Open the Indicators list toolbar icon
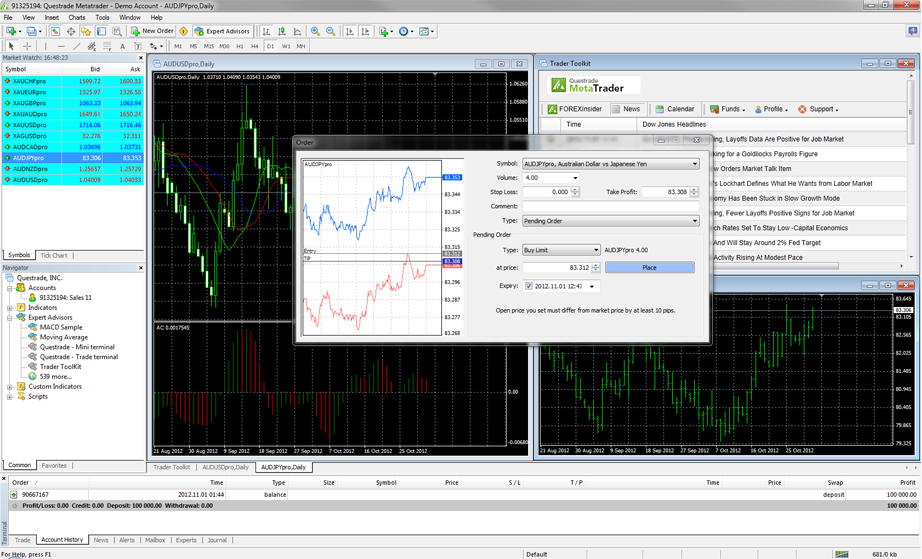Screen dimensions: 922x559 pyautogui.click(x=385, y=31)
